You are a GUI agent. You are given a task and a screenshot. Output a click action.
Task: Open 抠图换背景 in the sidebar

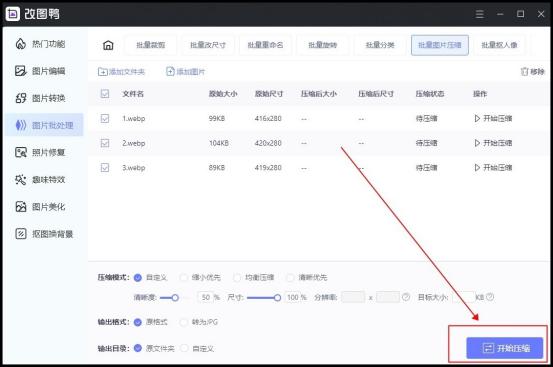point(44,234)
